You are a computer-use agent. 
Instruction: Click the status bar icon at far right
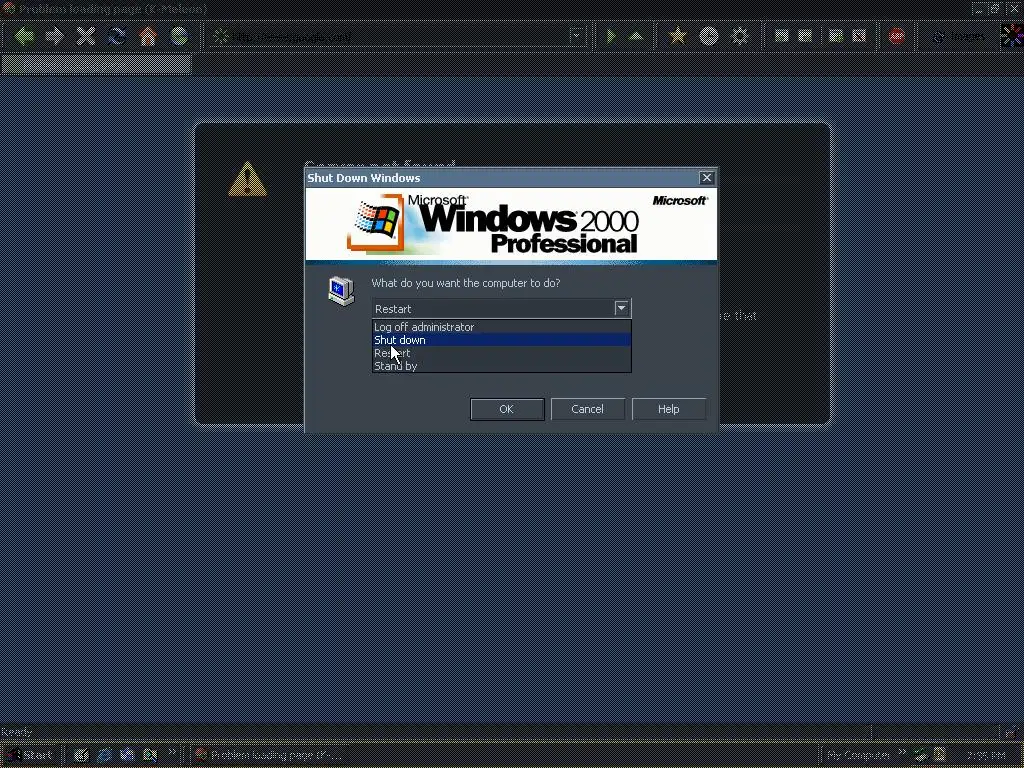pyautogui.click(x=1010, y=732)
